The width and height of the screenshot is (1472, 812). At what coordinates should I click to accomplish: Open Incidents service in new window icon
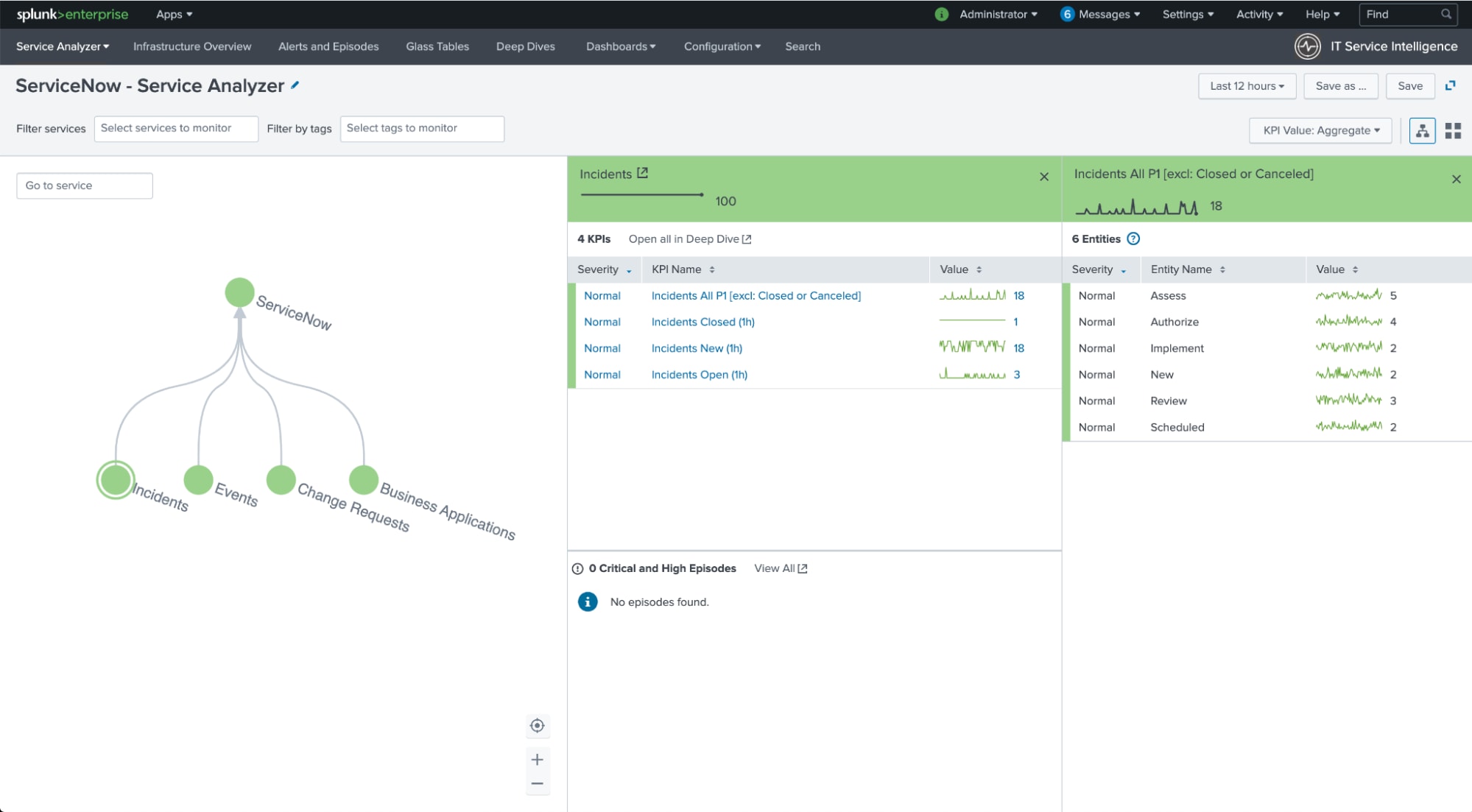coord(642,173)
